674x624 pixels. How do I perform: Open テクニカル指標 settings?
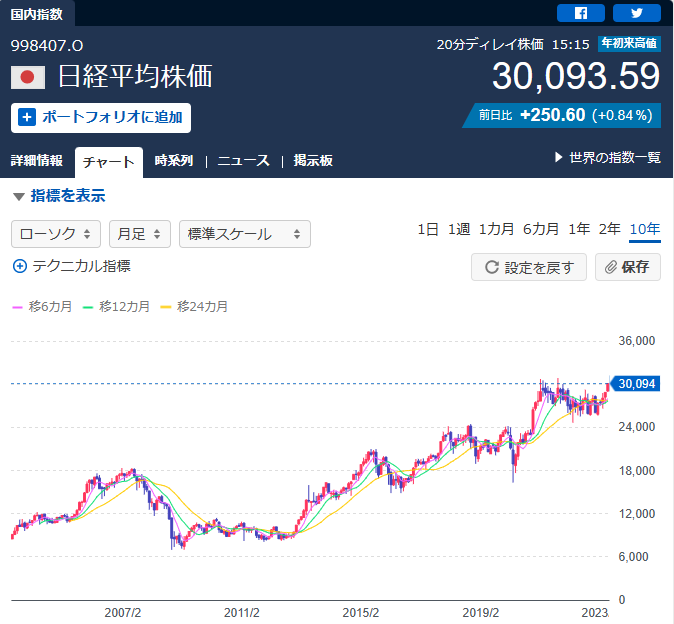point(72,266)
